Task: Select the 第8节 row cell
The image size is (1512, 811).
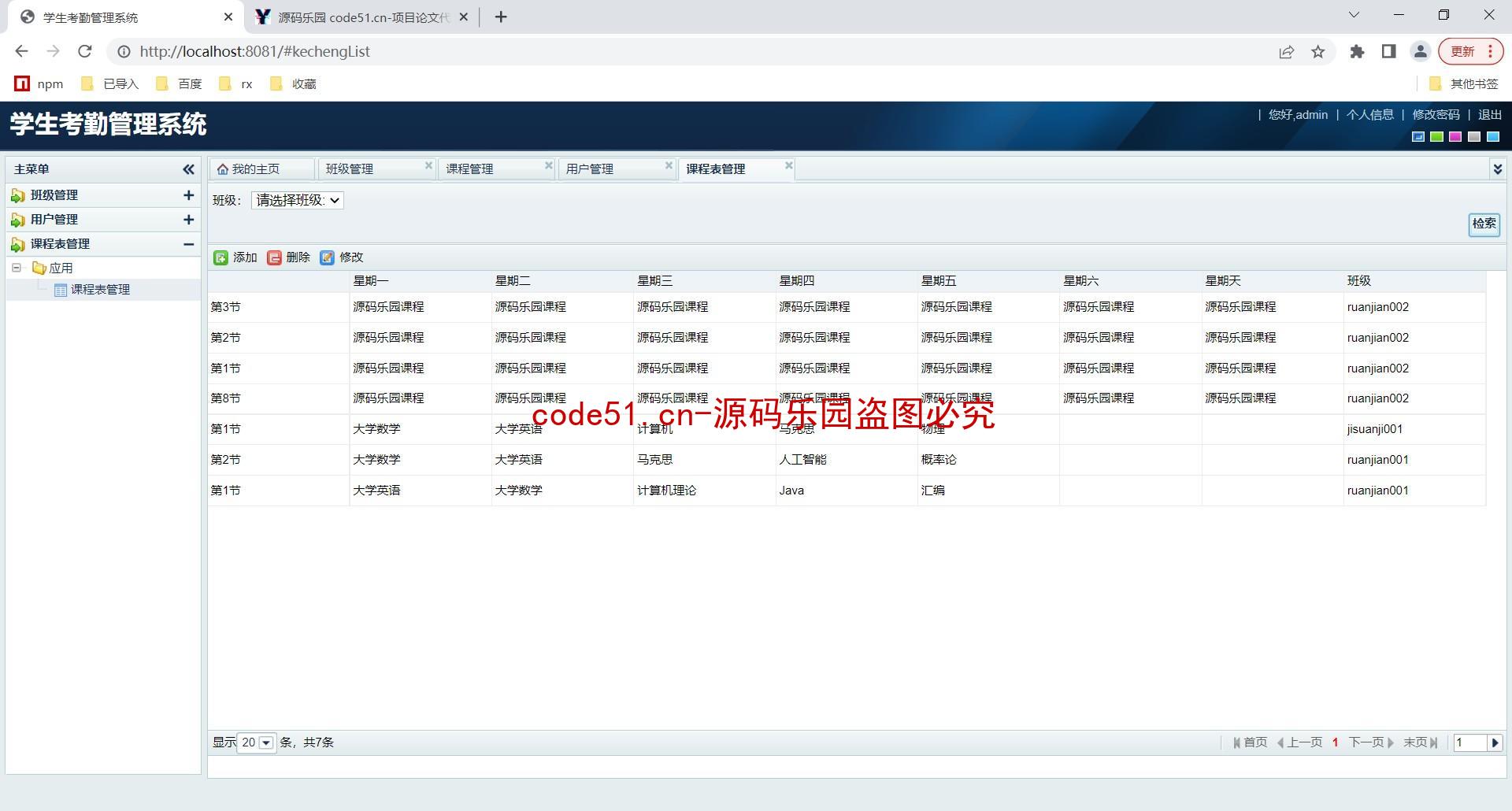Action: (279, 398)
